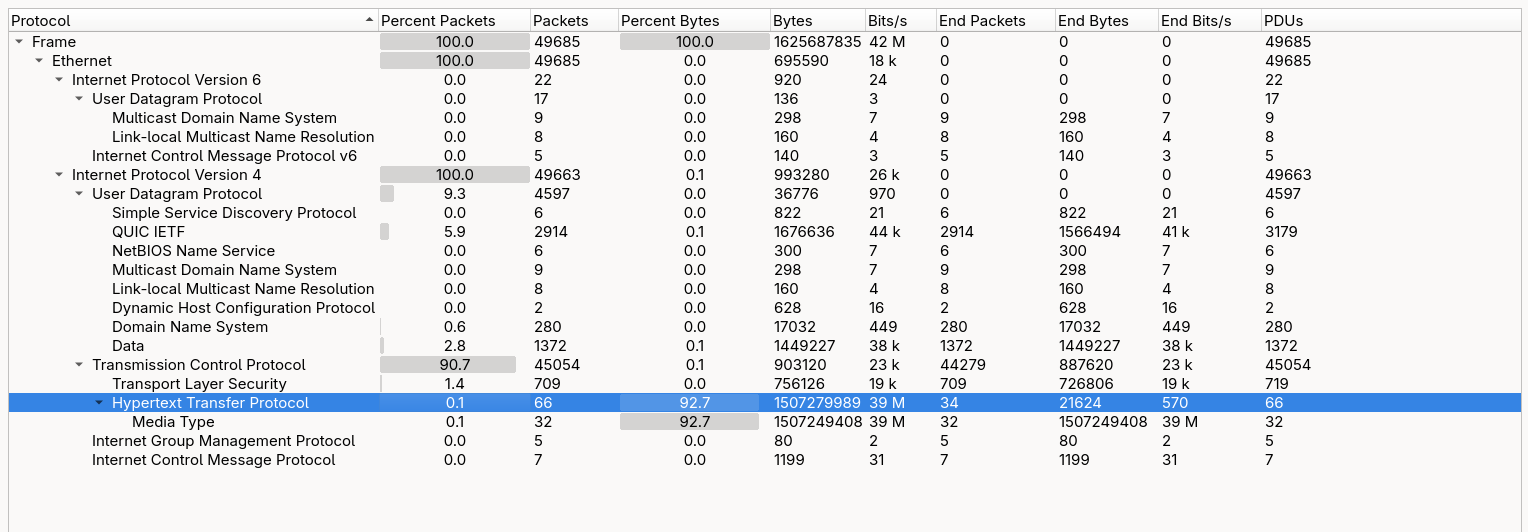Select the QUIC IETF row
The image size is (1528, 532).
[148, 232]
